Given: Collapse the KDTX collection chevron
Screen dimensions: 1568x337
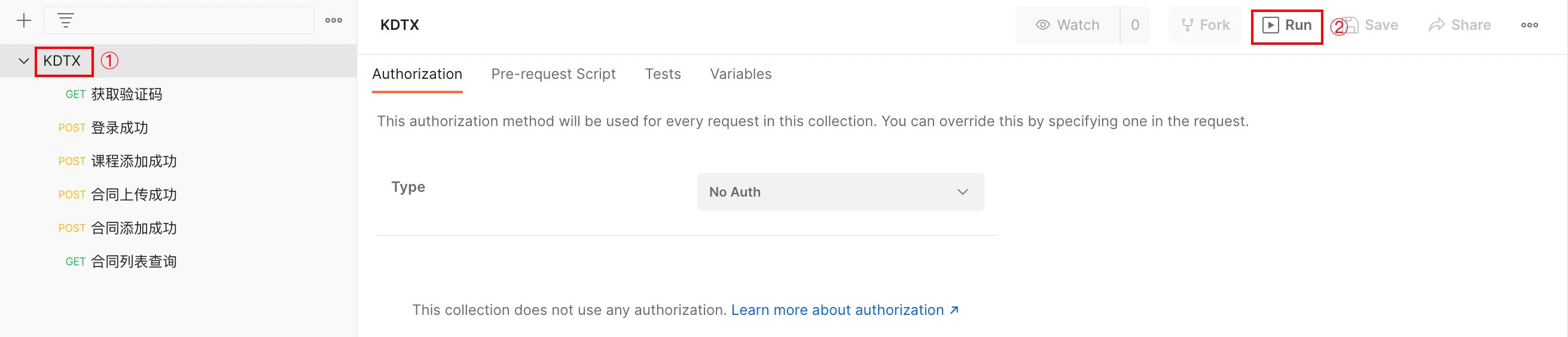Looking at the screenshot, I should click(24, 61).
